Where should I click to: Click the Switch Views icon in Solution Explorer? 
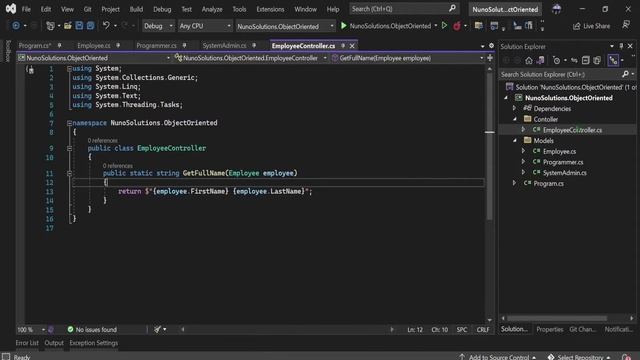point(540,60)
